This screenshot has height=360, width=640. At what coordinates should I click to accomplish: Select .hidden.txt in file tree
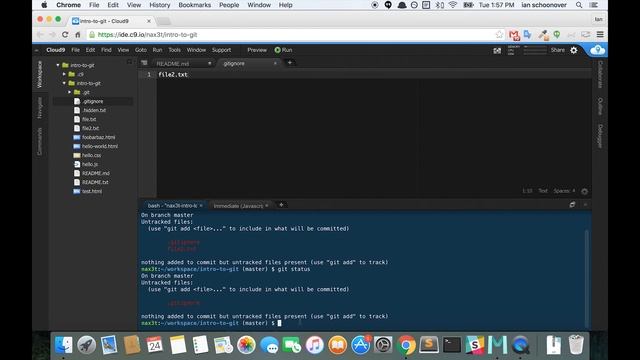click(x=93, y=110)
